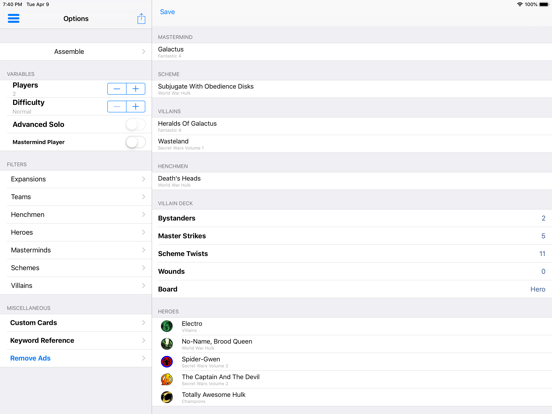Screen dimensions: 552x414
Task: Click The Captain And The Devil icon
Action: pyautogui.click(x=167, y=379)
